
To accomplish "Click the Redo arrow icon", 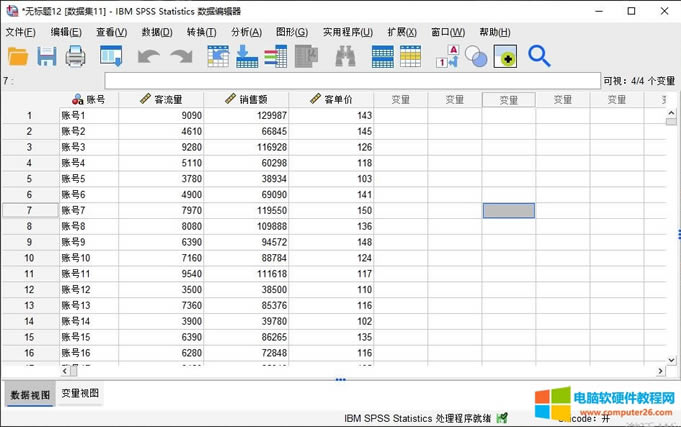I will 182,57.
